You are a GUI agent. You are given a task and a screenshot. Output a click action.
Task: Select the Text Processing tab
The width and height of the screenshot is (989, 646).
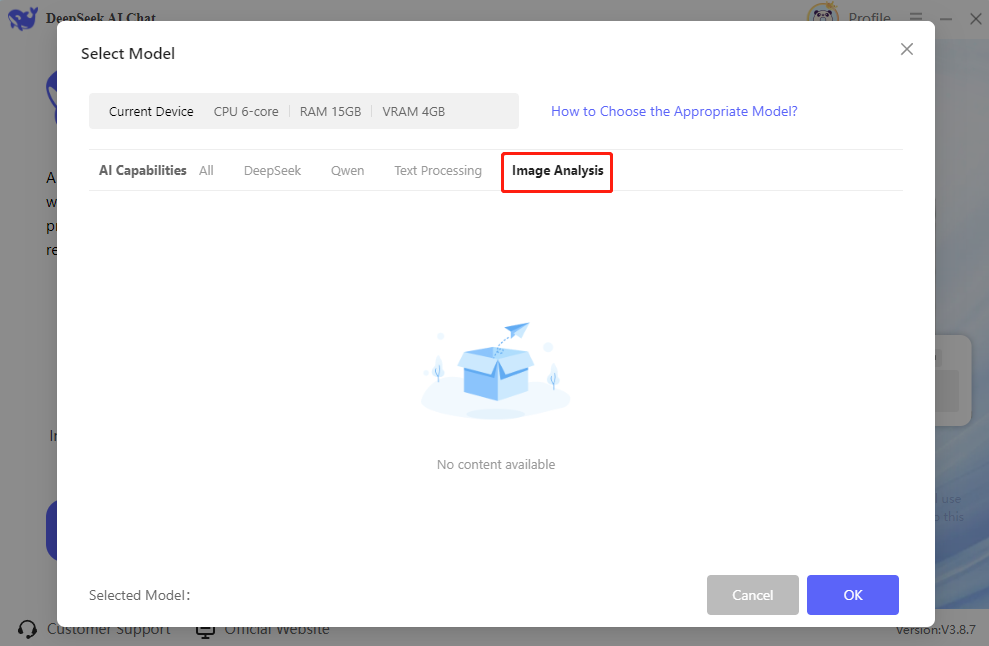click(x=438, y=170)
